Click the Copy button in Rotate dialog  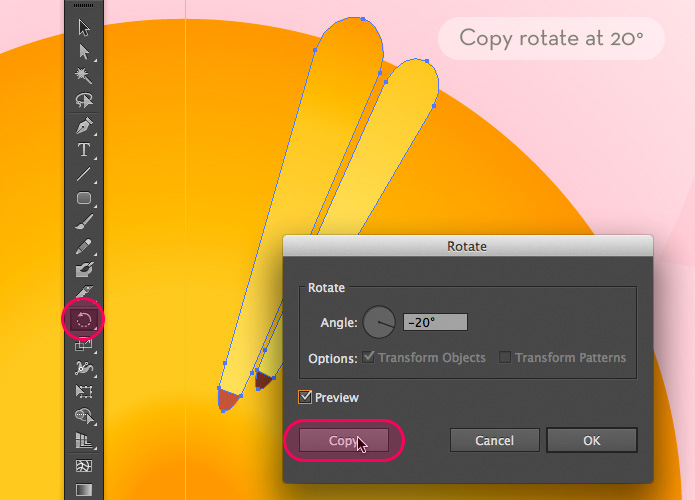[x=344, y=440]
